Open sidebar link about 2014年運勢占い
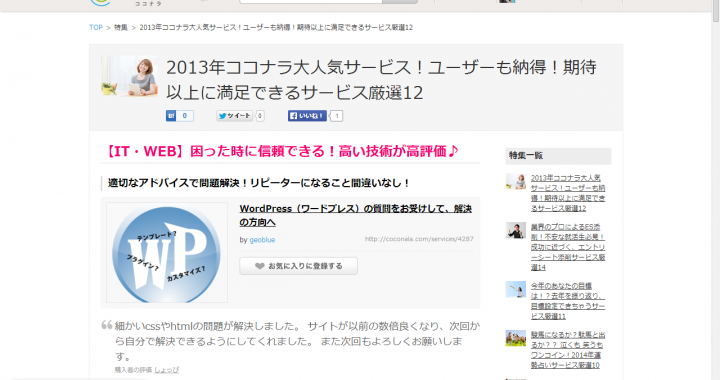720x380 pixels. click(568, 350)
